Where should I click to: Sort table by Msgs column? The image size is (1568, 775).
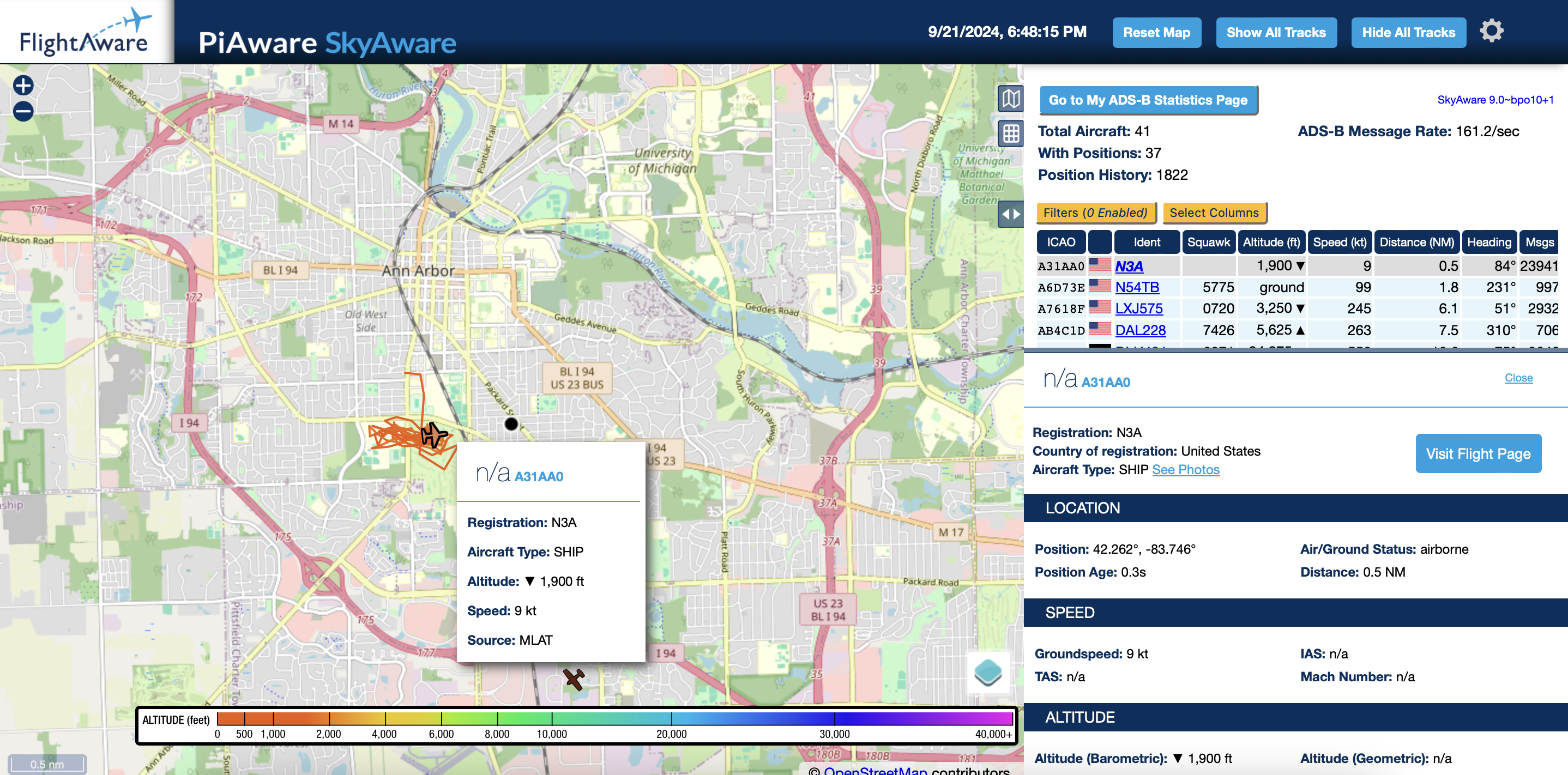tap(1539, 242)
